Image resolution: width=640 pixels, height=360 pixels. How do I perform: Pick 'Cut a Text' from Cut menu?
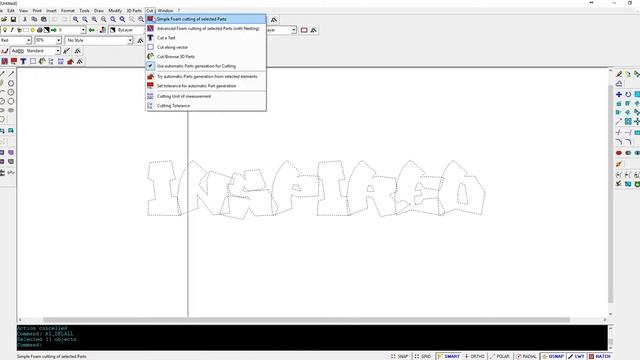206,38
